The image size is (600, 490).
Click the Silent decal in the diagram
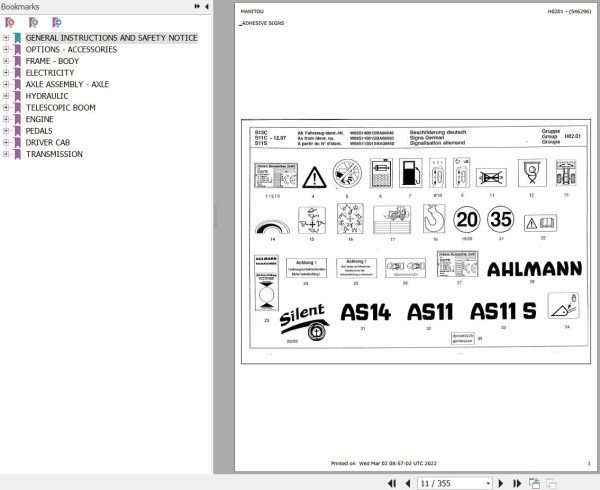point(305,322)
